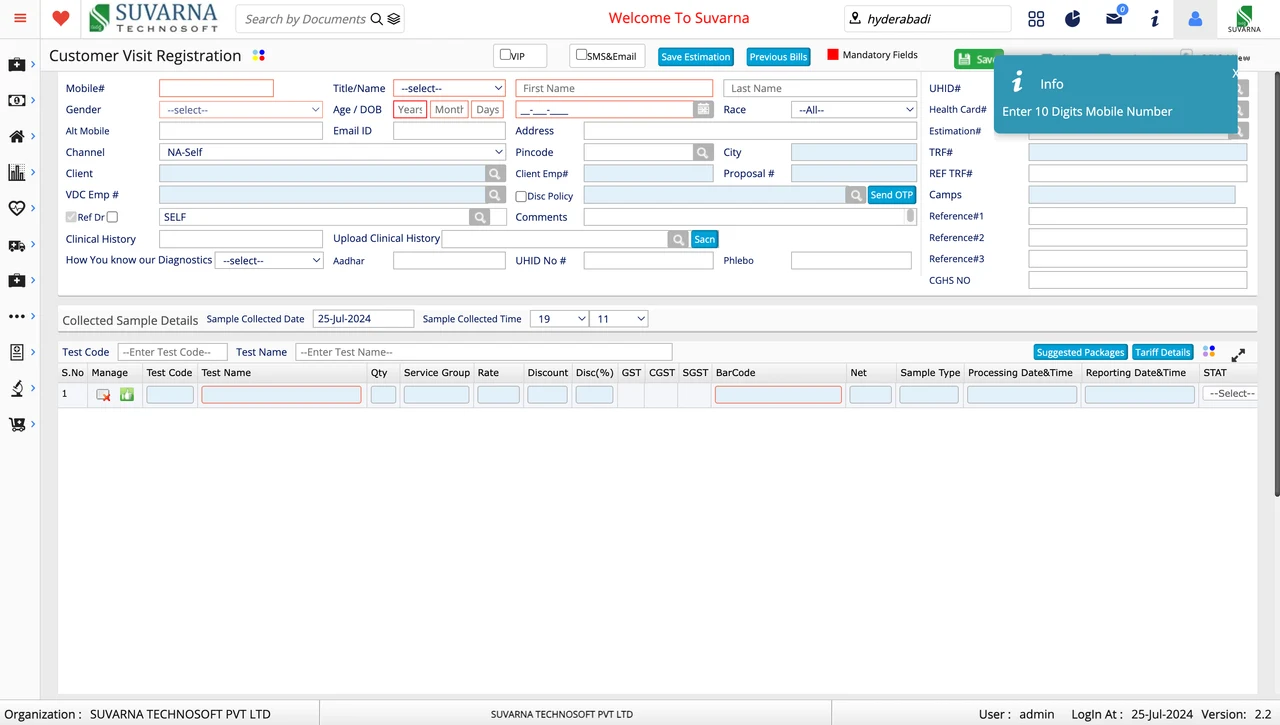
Task: Tick the SMS&Email checkbox
Action: tap(581, 55)
